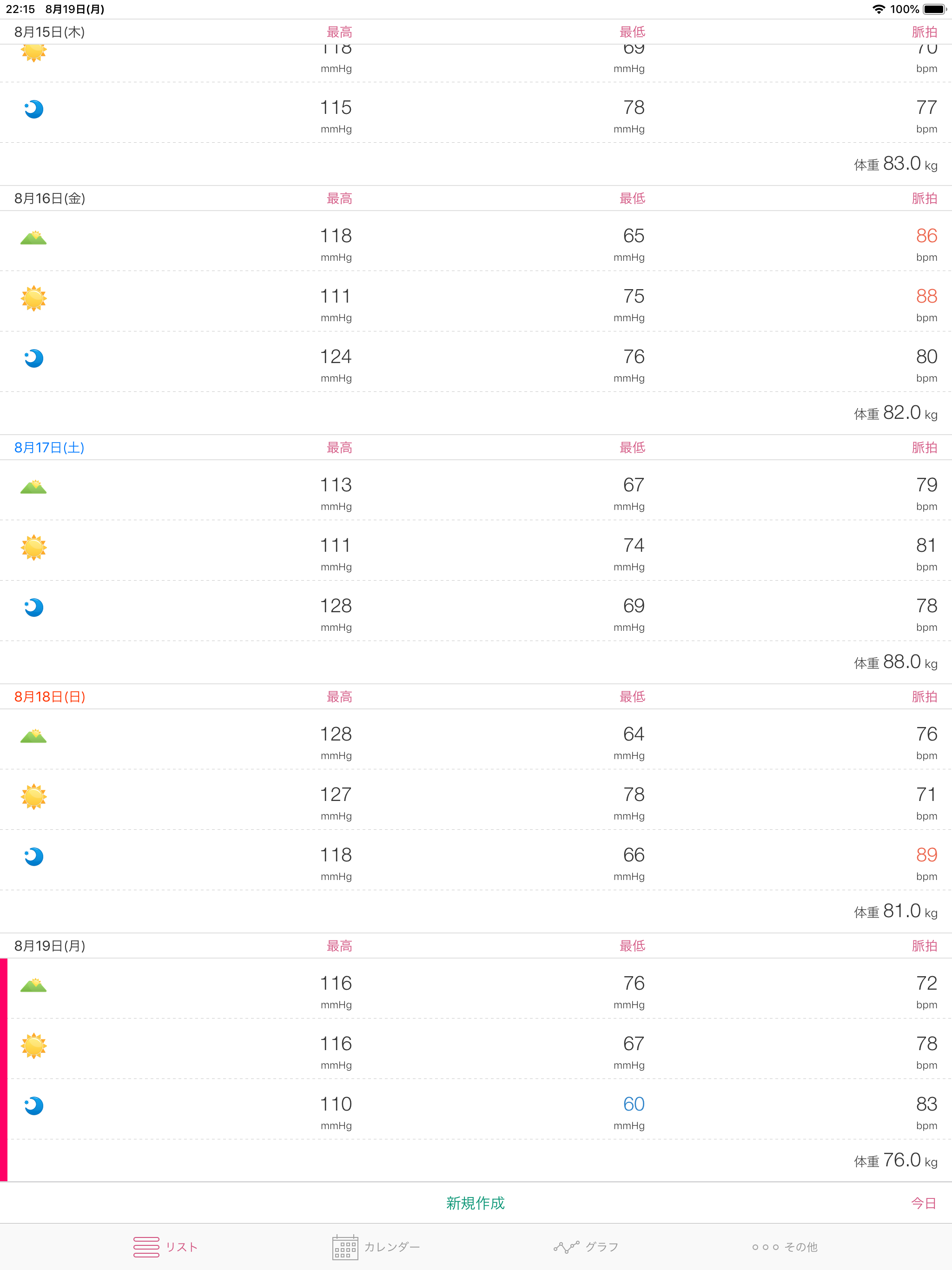Select the sunrise icon on 8月16日 morning row
The width and height of the screenshot is (952, 1270).
coord(33,238)
